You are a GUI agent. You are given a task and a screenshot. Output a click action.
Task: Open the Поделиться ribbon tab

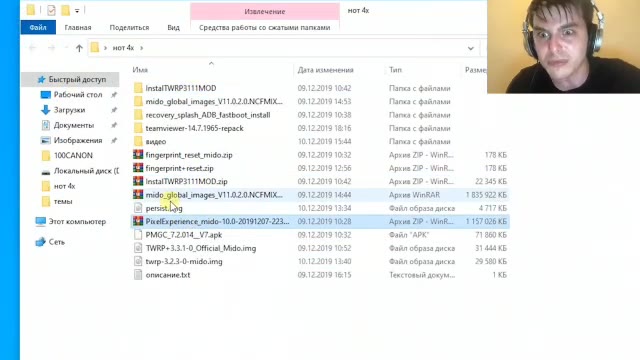[x=129, y=27]
